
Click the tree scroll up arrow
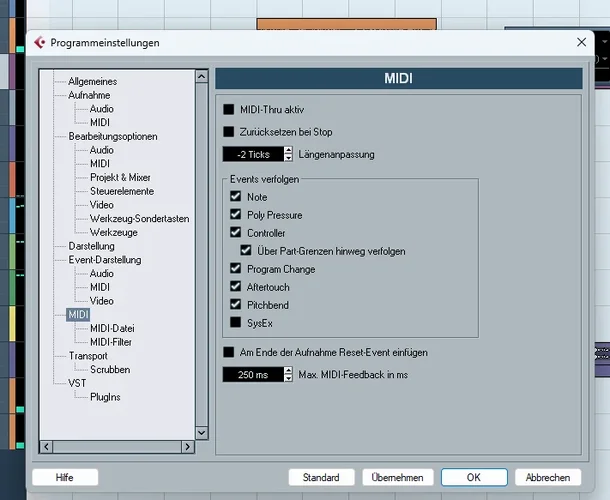pyautogui.click(x=202, y=76)
